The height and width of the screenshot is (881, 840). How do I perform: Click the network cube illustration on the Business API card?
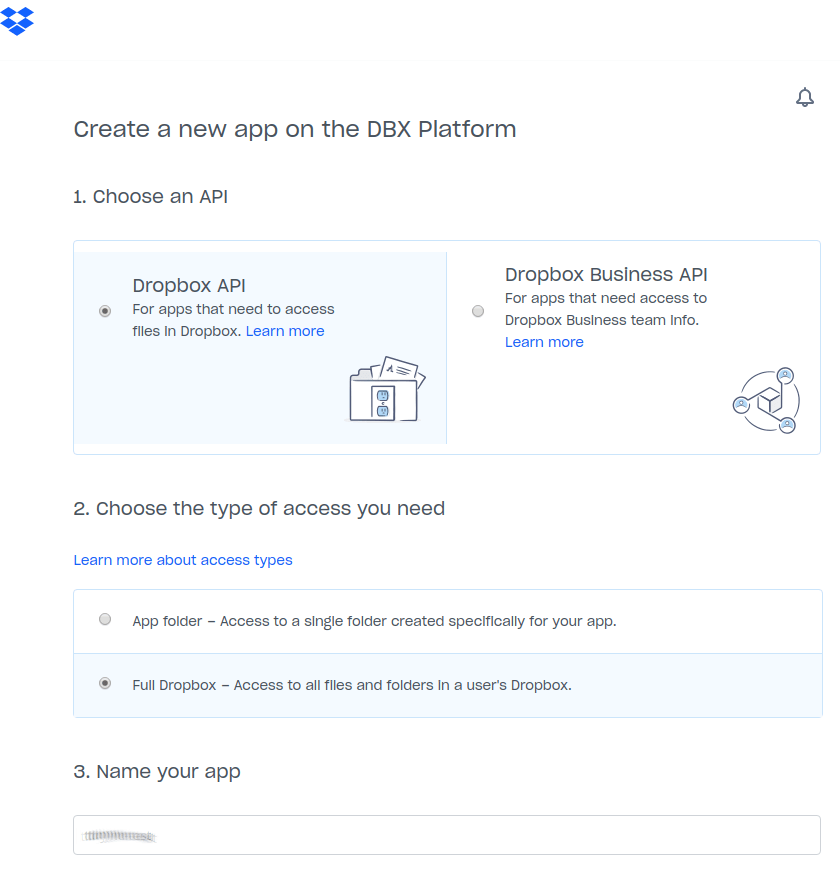(766, 400)
